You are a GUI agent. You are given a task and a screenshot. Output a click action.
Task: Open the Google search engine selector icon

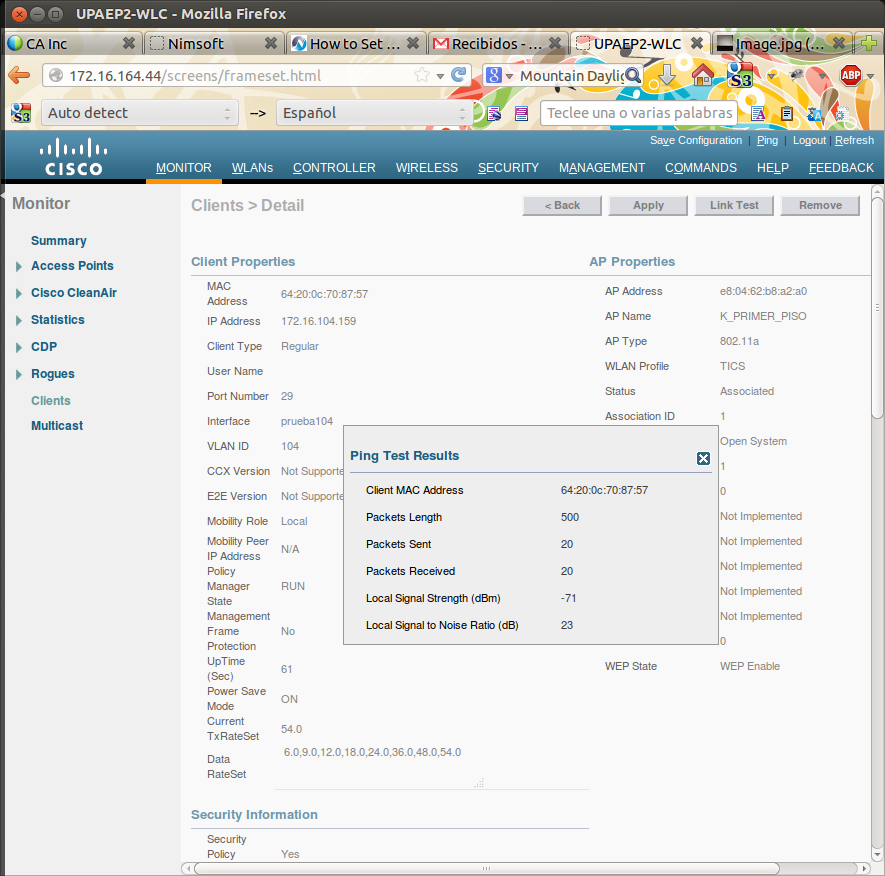pyautogui.click(x=494, y=75)
